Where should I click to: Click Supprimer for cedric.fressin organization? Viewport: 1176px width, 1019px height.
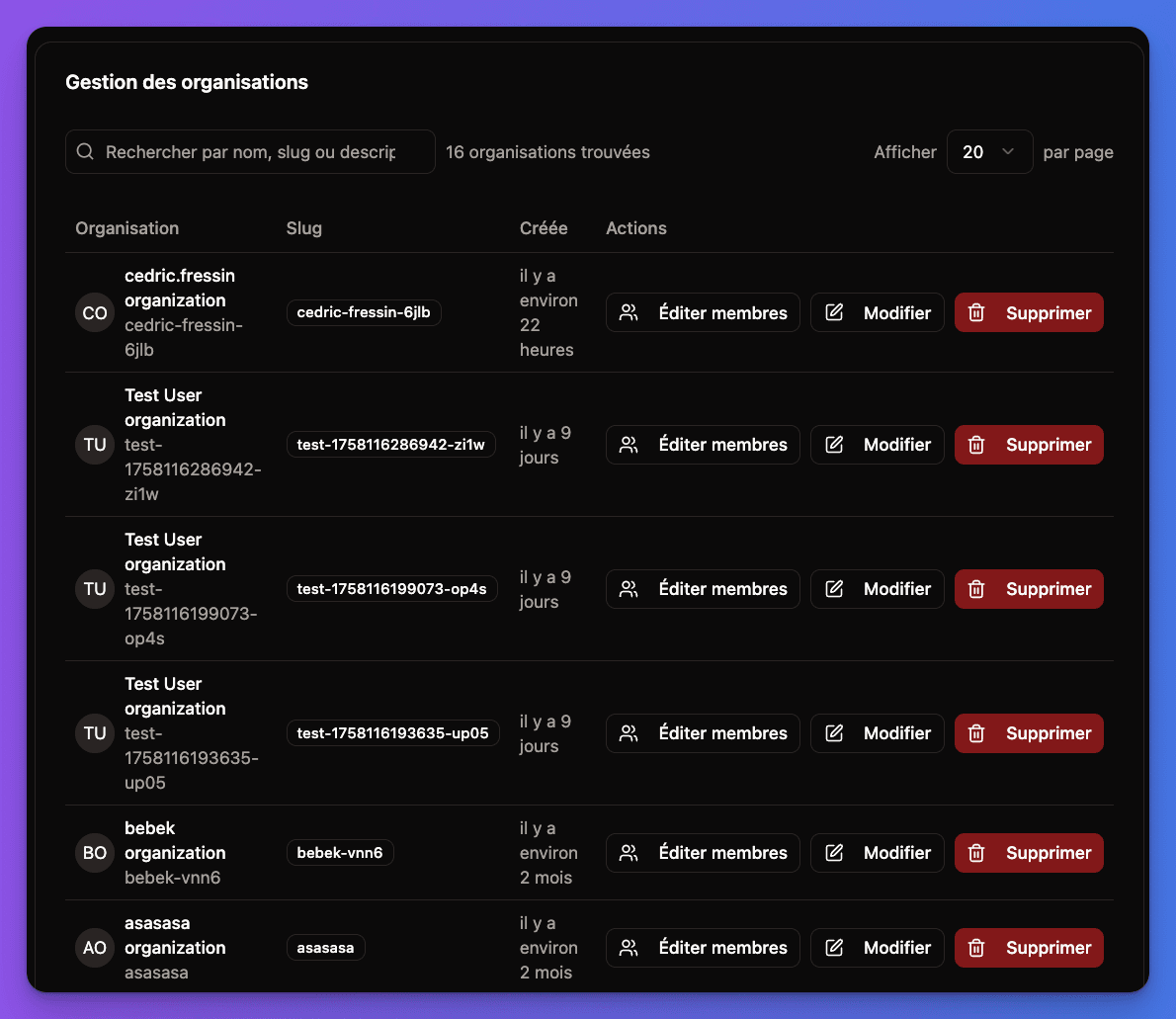pos(1029,312)
